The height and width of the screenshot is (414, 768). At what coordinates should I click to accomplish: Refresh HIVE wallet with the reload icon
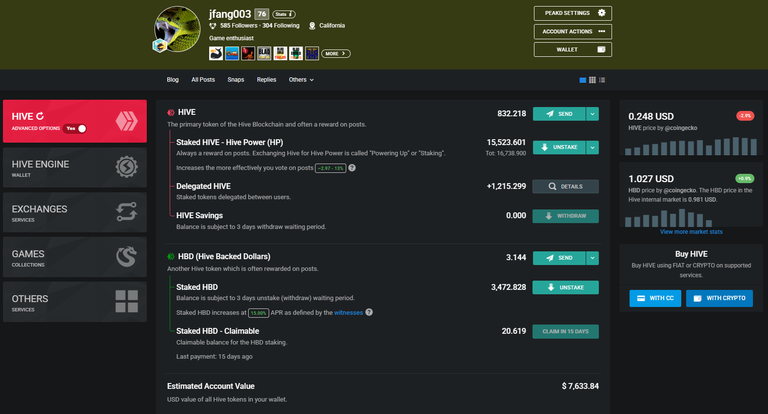[40, 116]
